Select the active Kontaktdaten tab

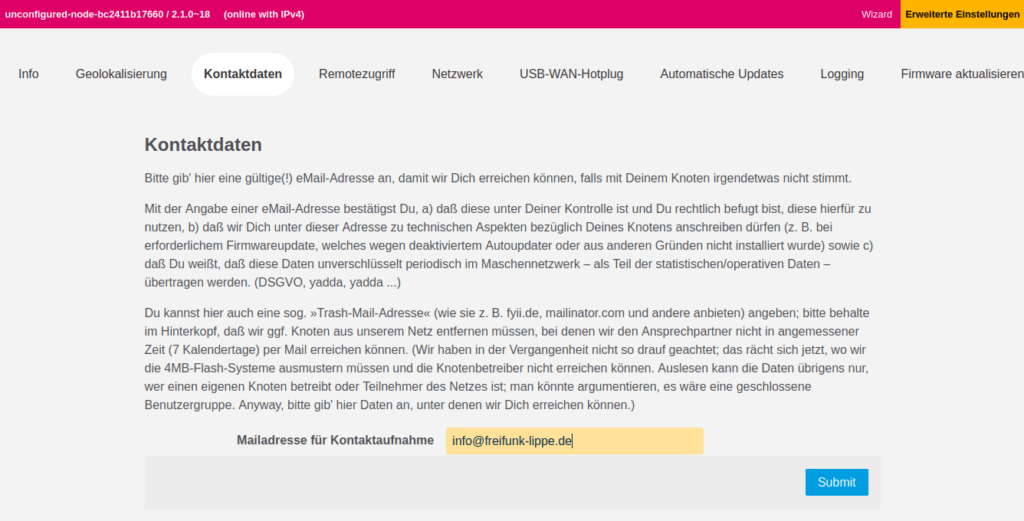243,74
